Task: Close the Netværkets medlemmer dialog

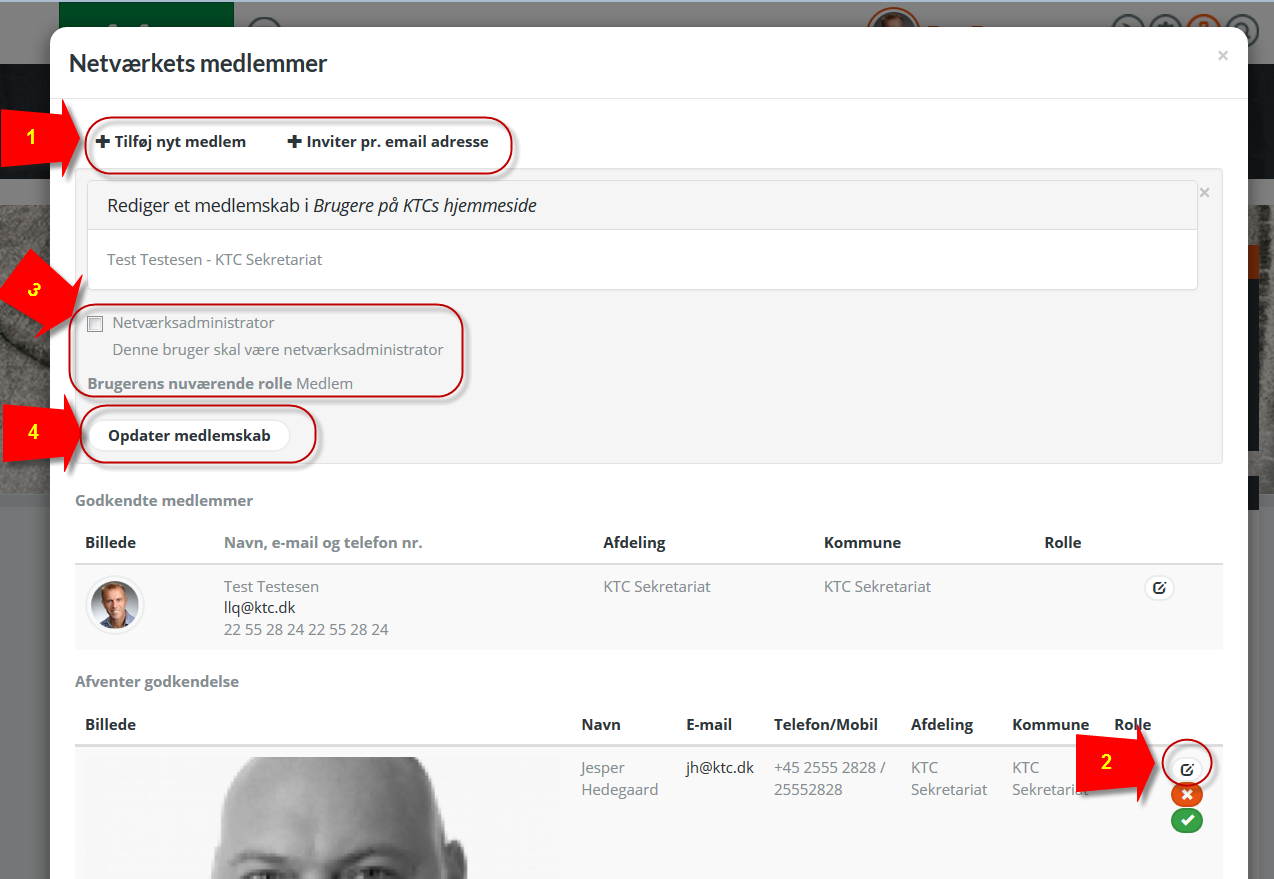Action: tap(1222, 56)
